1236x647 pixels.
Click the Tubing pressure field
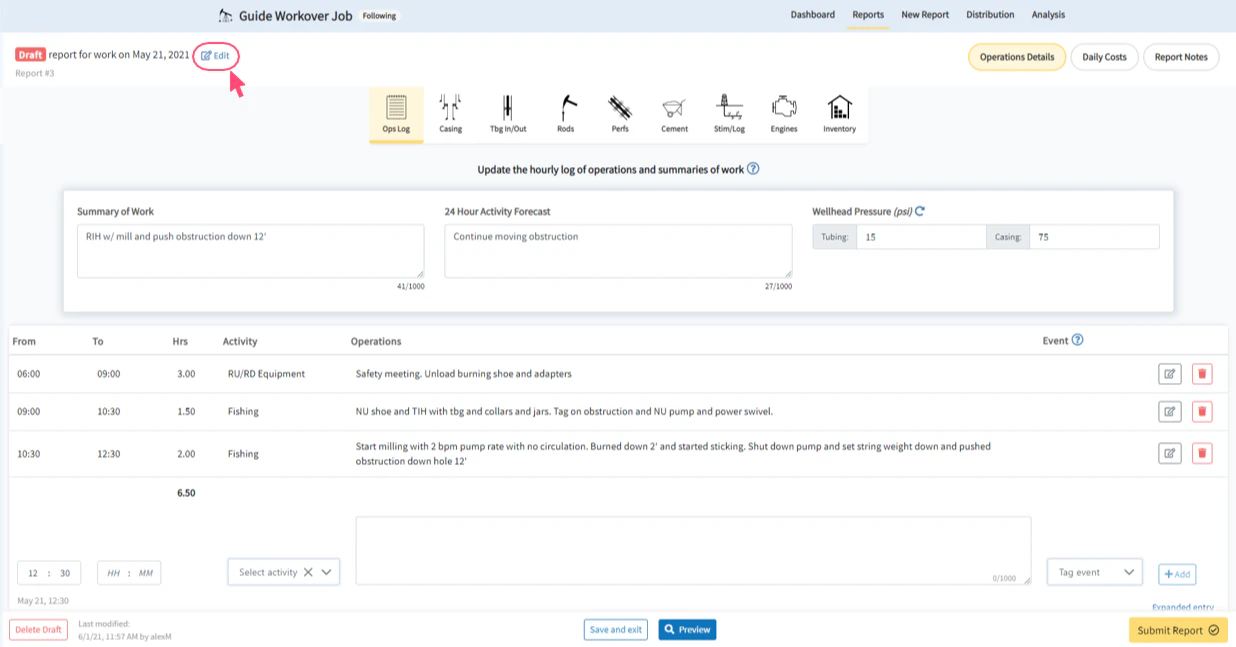921,237
